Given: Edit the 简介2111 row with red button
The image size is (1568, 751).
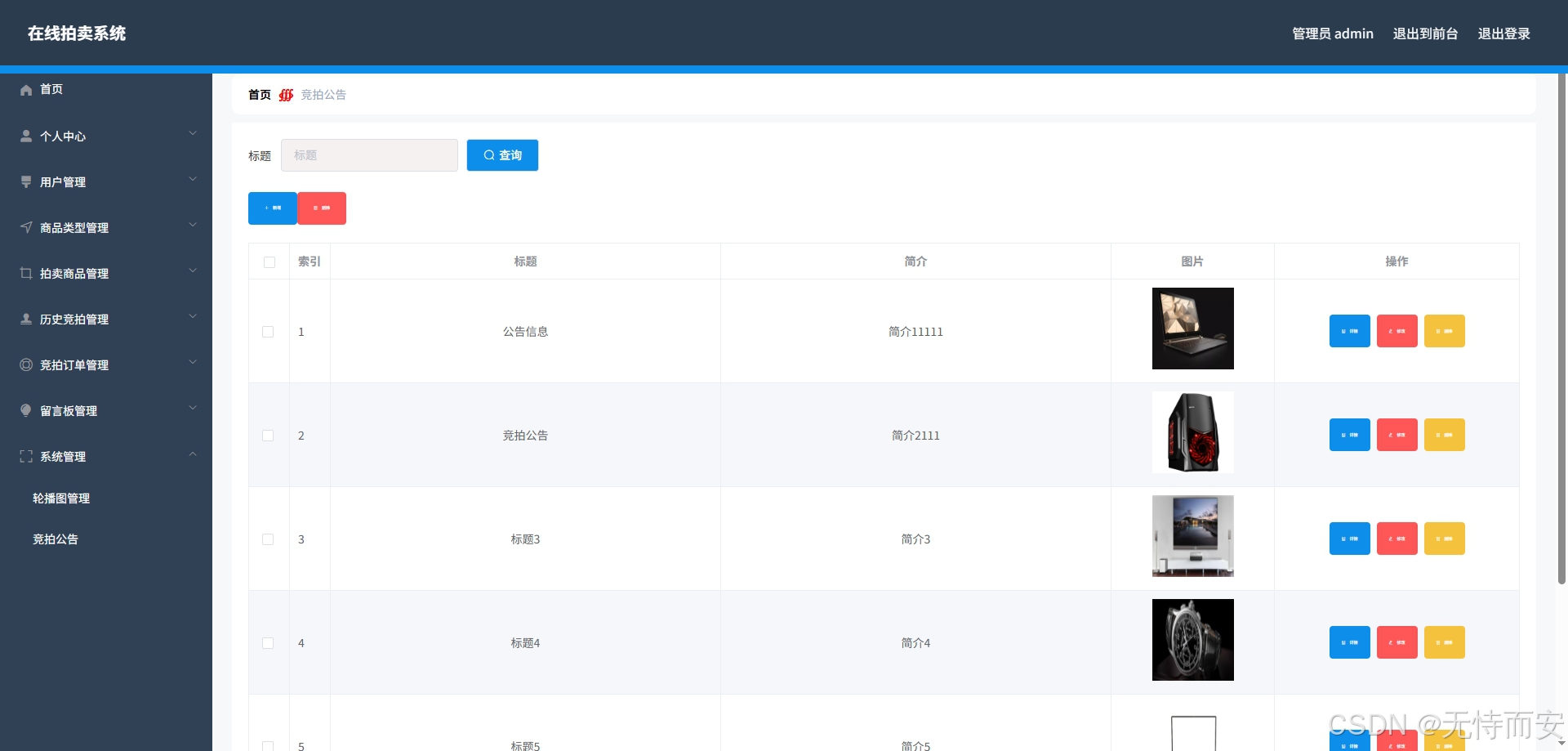Looking at the screenshot, I should point(1397,435).
